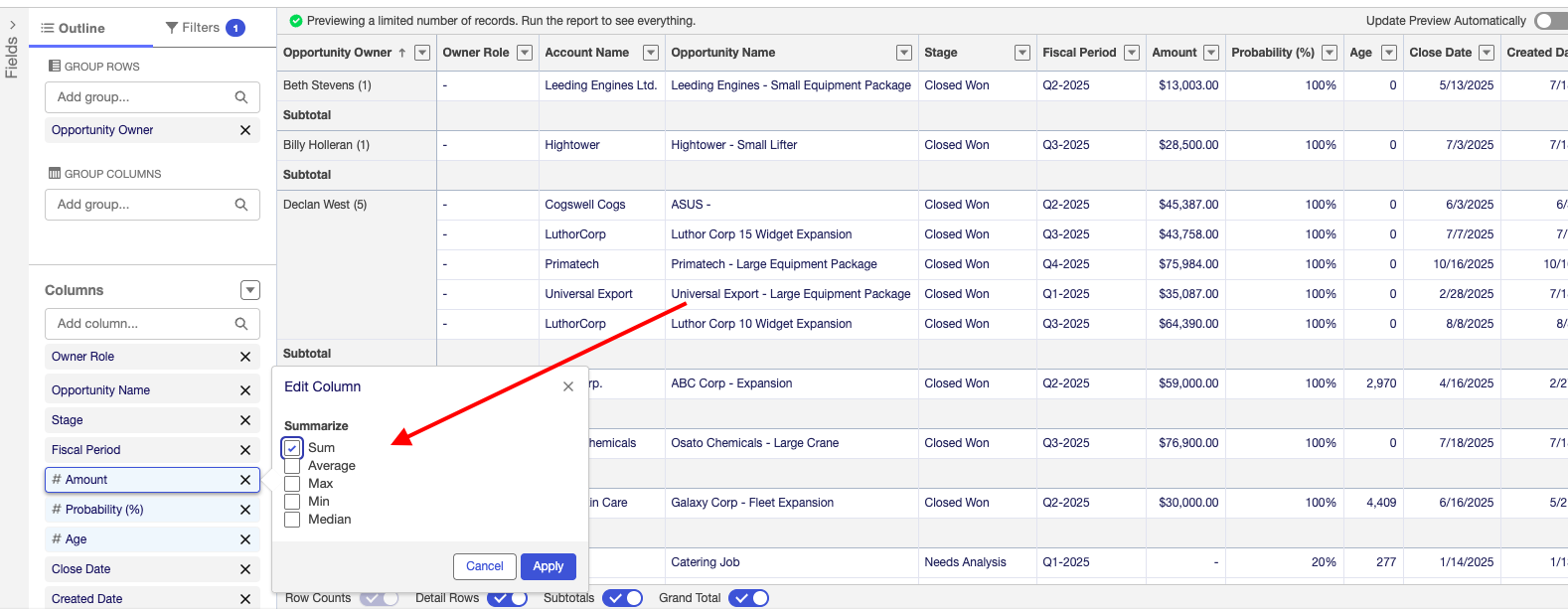Remove the Created Date column
The height and width of the screenshot is (609, 1568).
[x=245, y=599]
